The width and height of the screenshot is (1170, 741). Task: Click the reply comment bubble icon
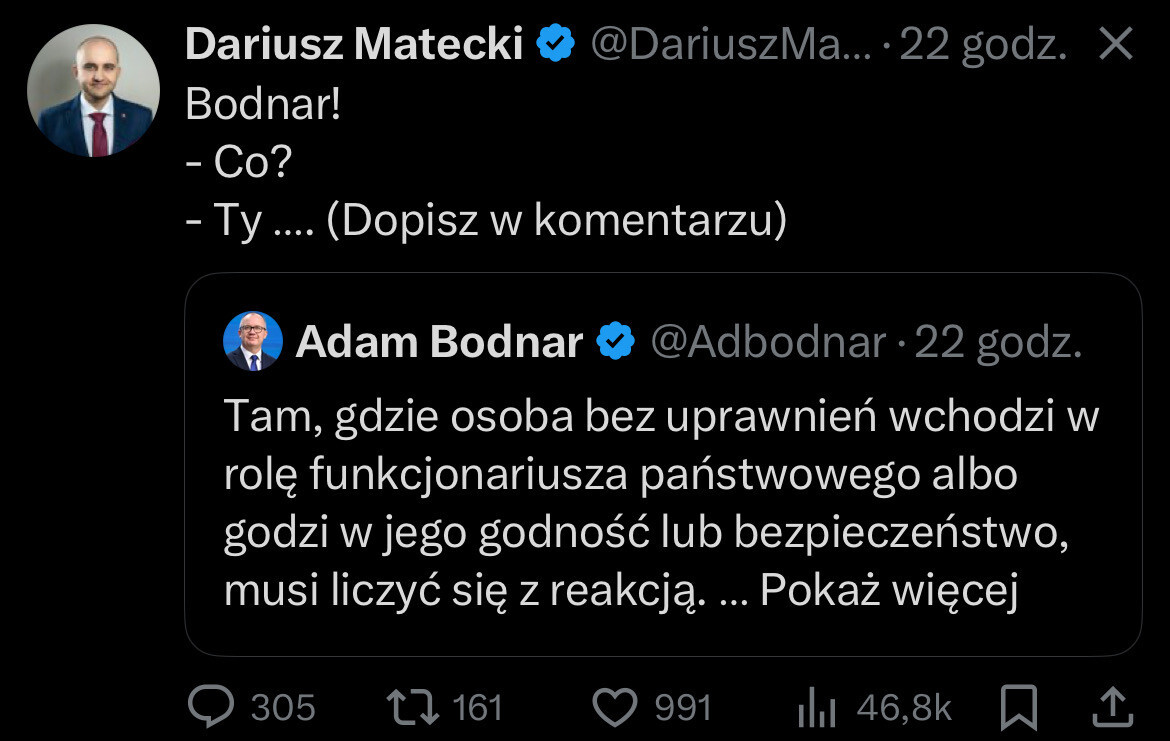point(211,707)
